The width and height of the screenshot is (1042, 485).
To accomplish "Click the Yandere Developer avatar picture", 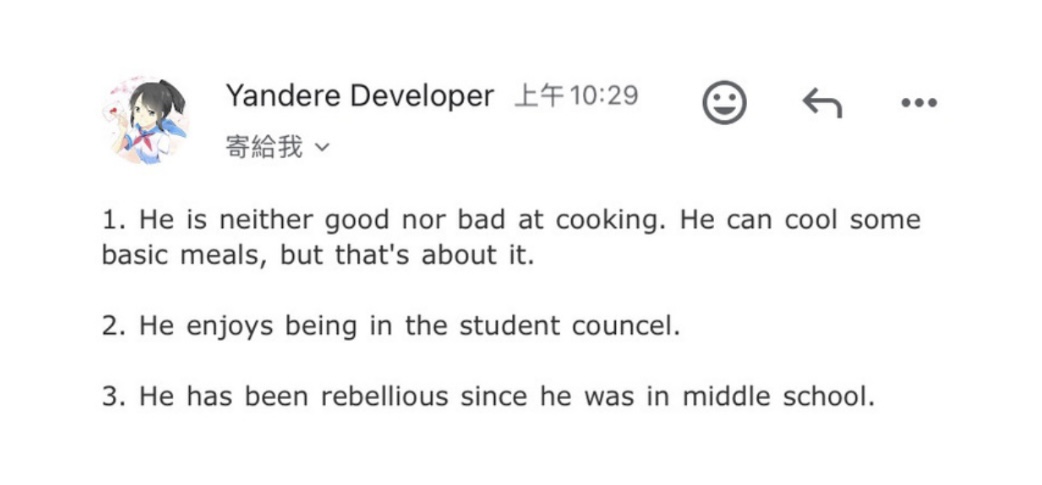I will 150,121.
